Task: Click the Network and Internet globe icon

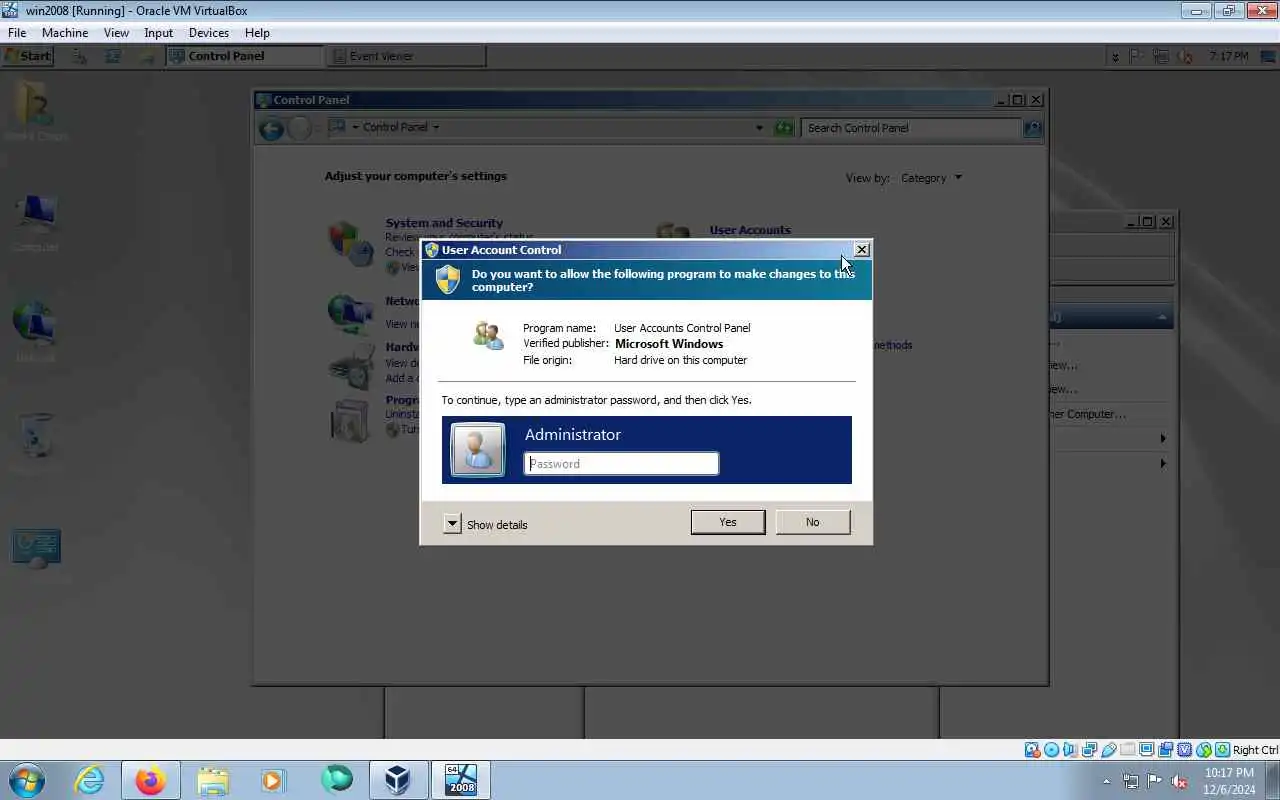Action: 350,313
